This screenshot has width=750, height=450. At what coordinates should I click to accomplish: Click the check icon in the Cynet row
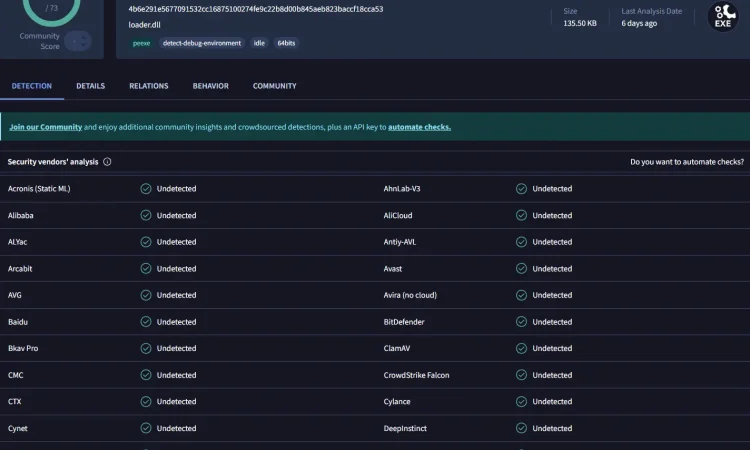(146, 428)
